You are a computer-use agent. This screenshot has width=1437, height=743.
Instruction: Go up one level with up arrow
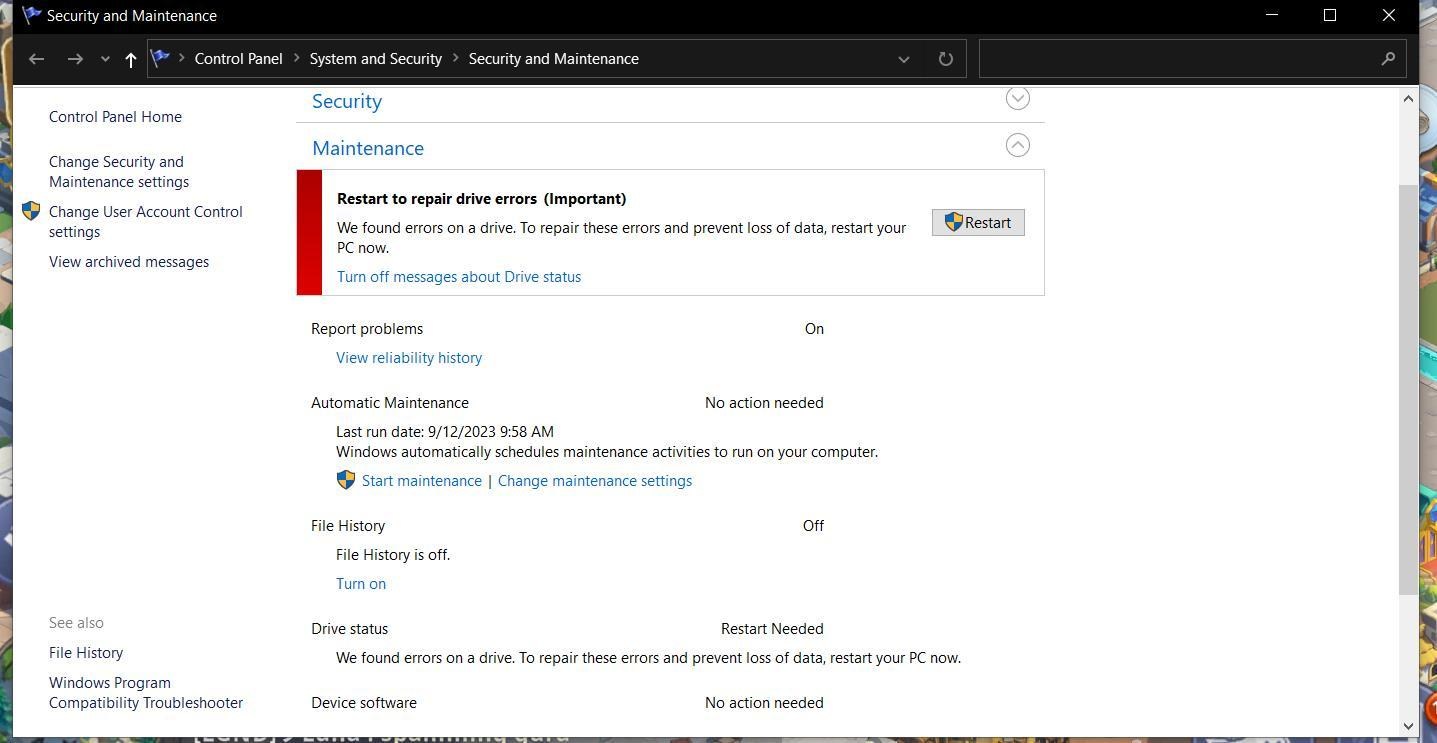(x=130, y=59)
